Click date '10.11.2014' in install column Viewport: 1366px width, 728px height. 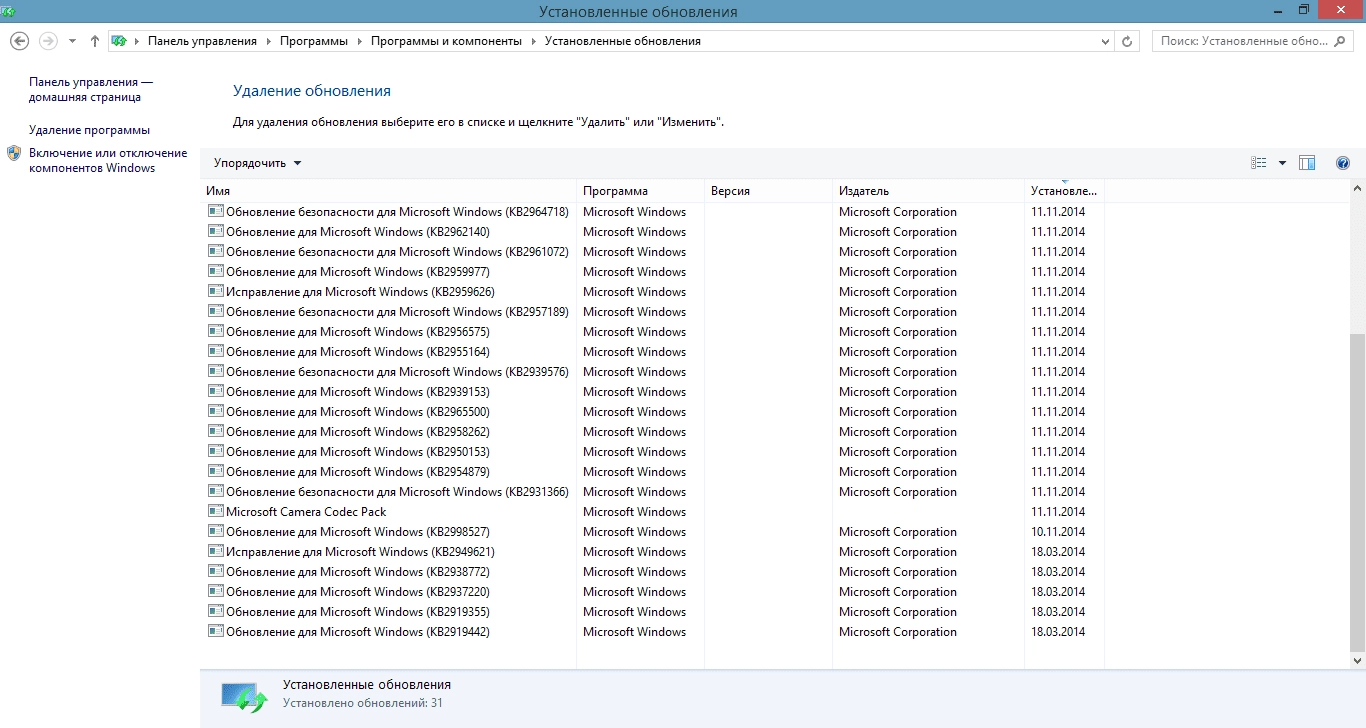point(1058,532)
